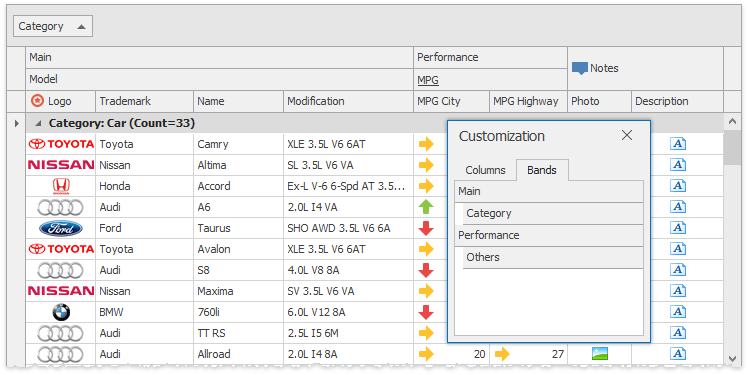The image size is (748, 375).
Task: Select the hidden Category band in Customization
Action: click(x=553, y=213)
